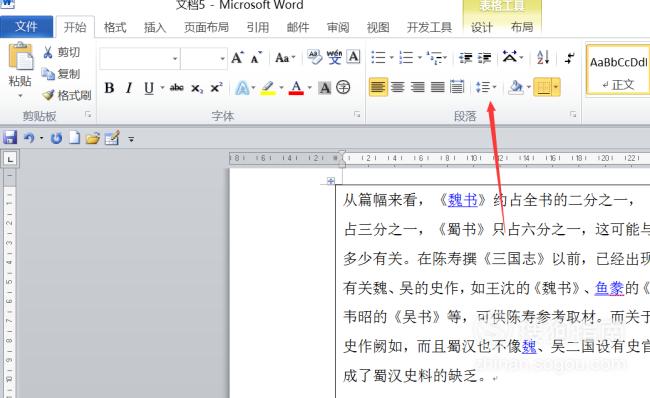Switch to the Developer (开发工具) tab
The image size is (650, 398).
pos(429,27)
